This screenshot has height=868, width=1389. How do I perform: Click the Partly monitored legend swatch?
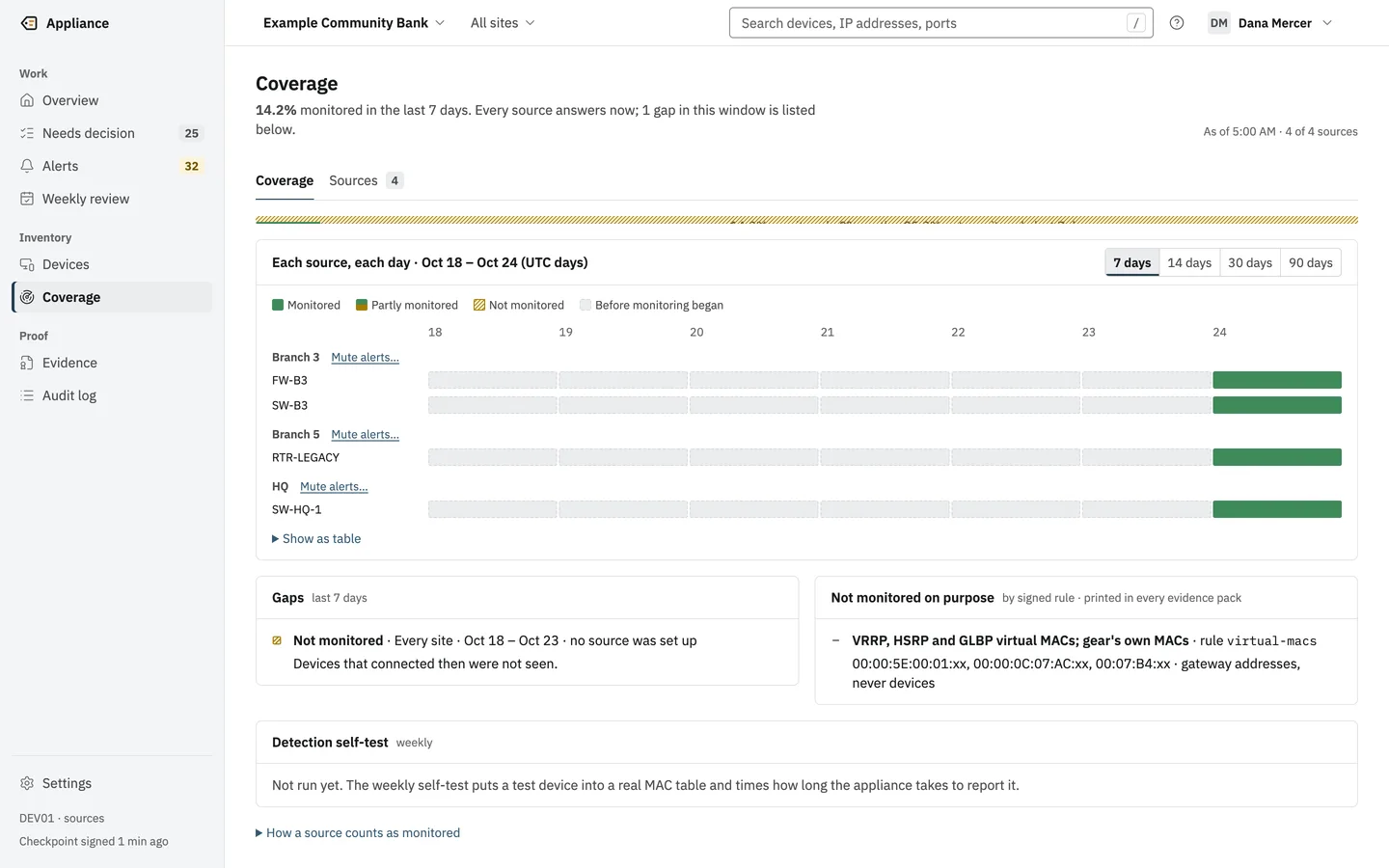tap(362, 305)
